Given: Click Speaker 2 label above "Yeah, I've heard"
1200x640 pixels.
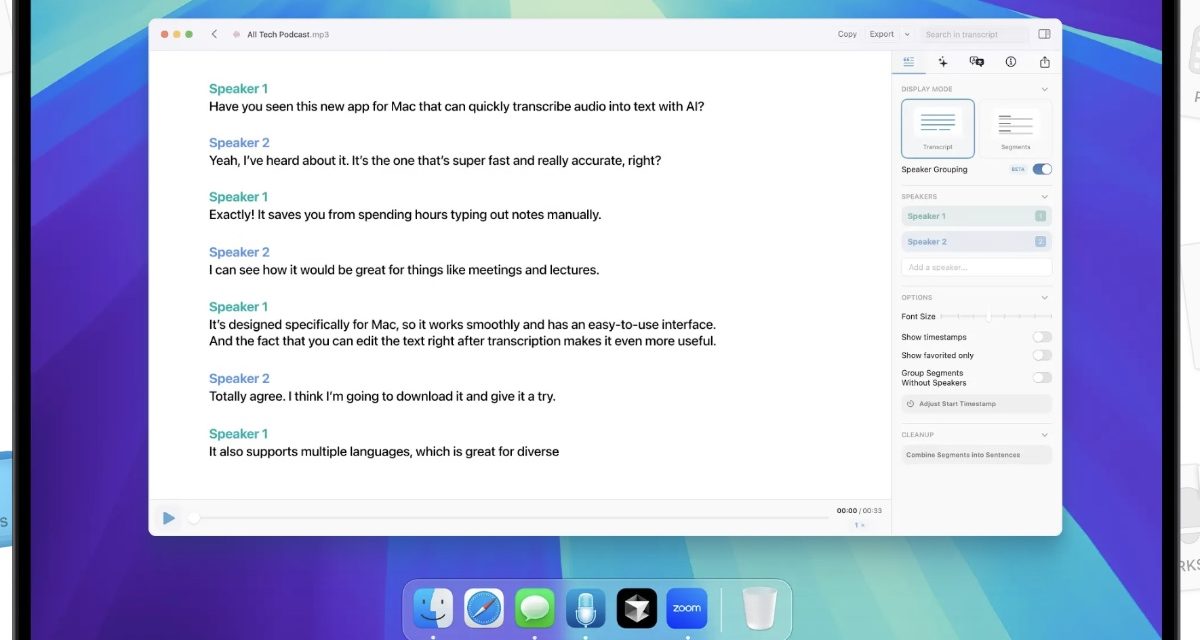Looking at the screenshot, I should click(x=239, y=143).
